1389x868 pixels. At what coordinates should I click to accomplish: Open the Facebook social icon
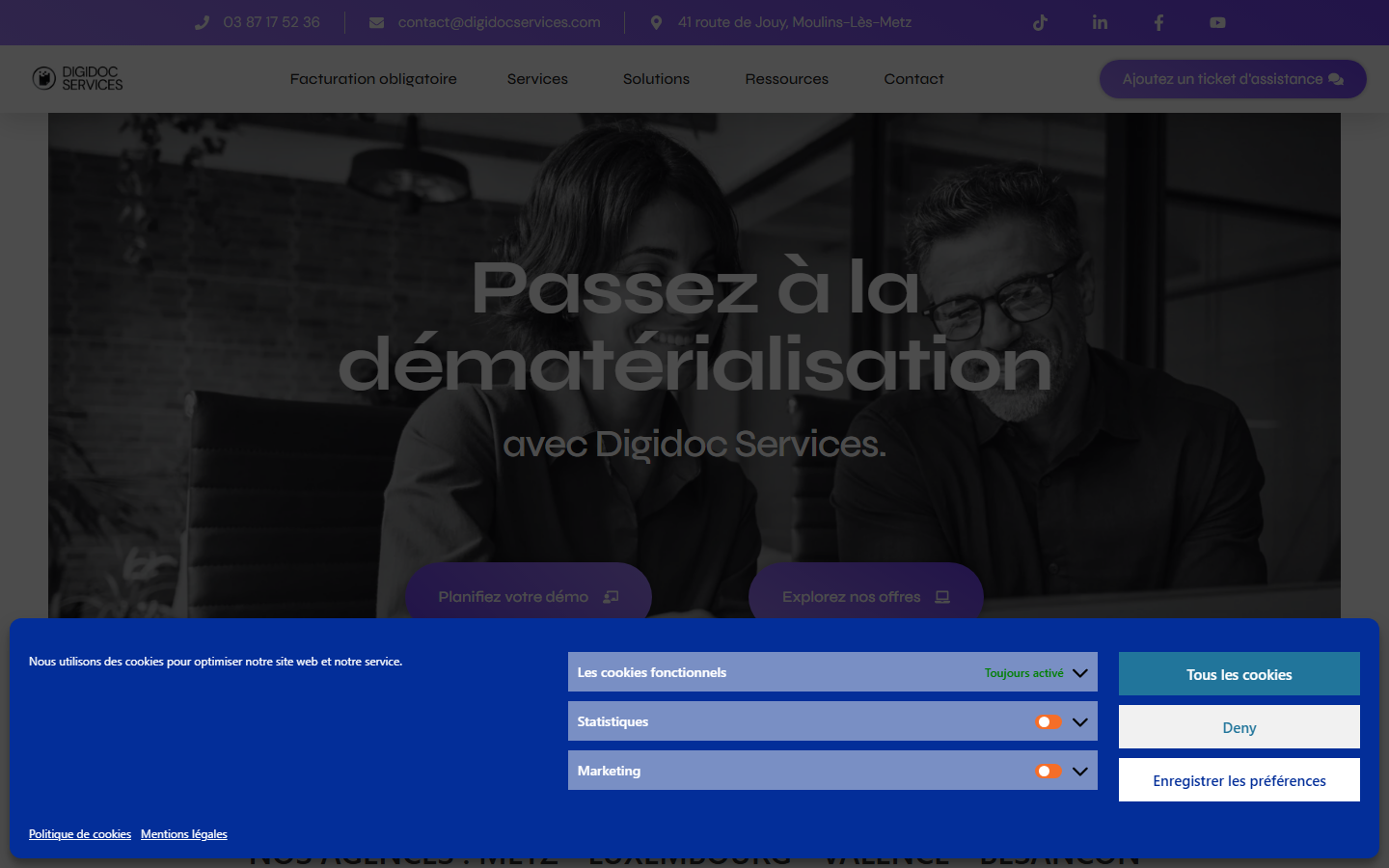pos(1158,22)
